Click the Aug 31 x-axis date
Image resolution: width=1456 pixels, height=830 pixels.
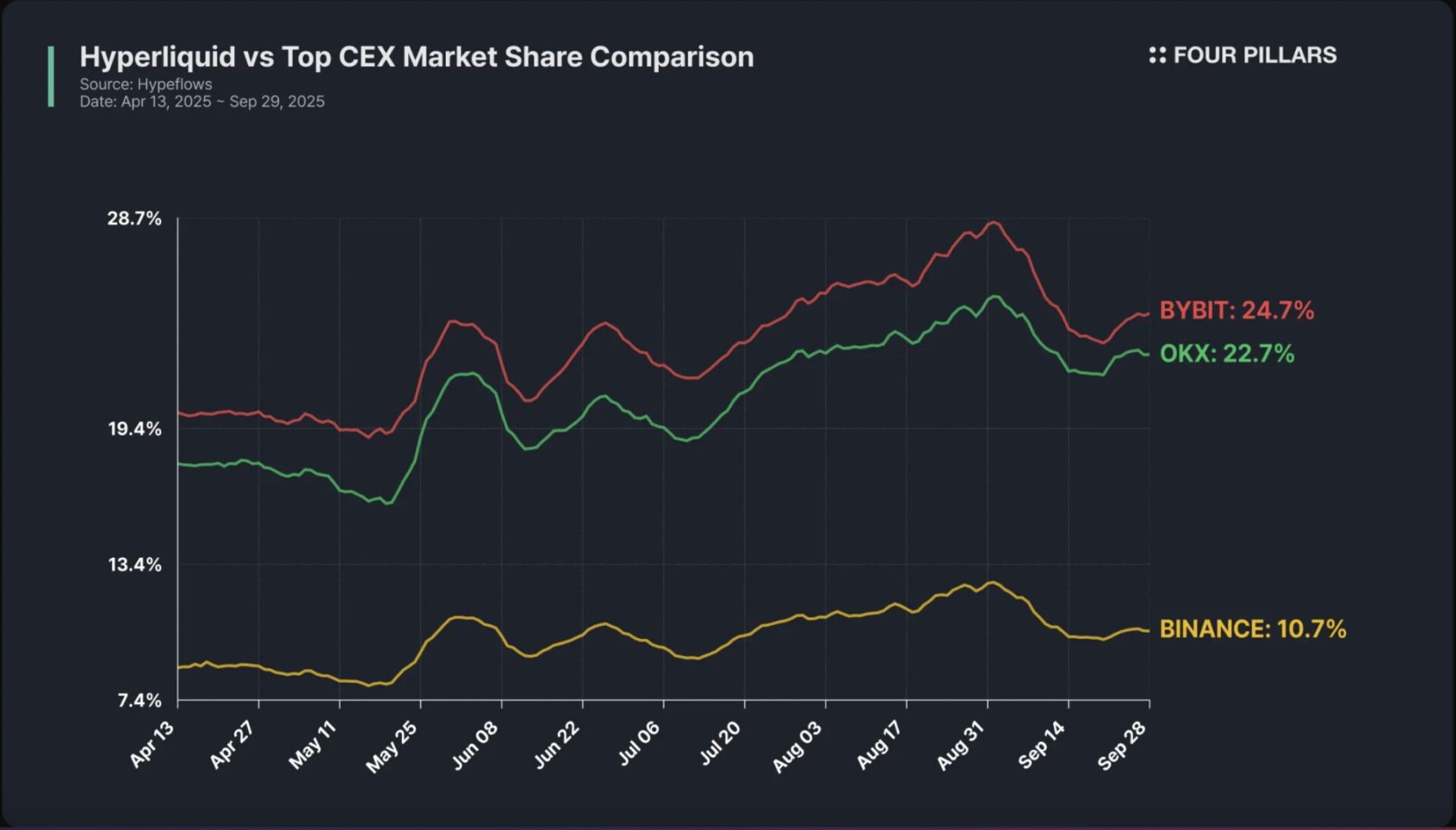tap(960, 746)
